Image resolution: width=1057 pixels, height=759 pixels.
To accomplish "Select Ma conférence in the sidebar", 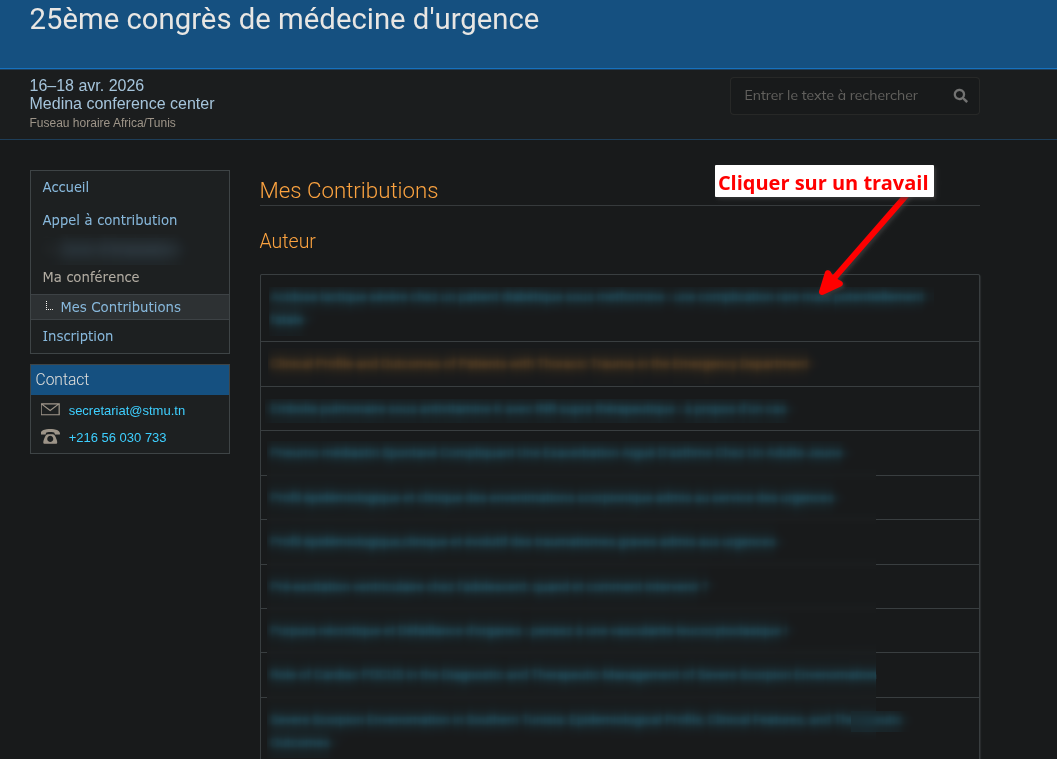I will 91,277.
